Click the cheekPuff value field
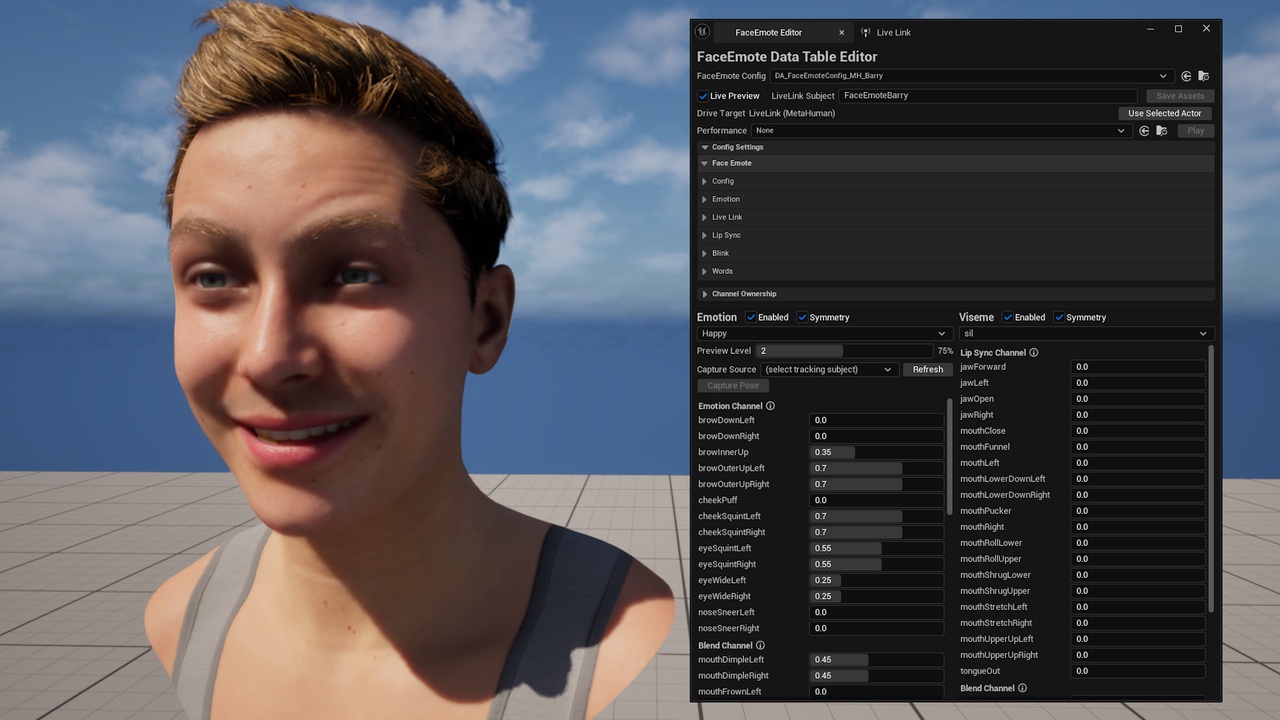The width and height of the screenshot is (1280, 720). [876, 500]
